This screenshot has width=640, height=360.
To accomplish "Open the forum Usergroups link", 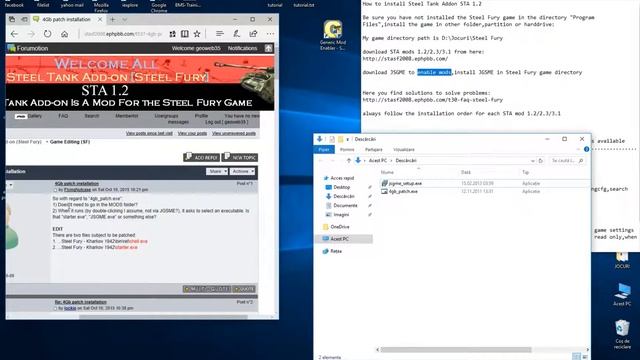I will [166, 116].
